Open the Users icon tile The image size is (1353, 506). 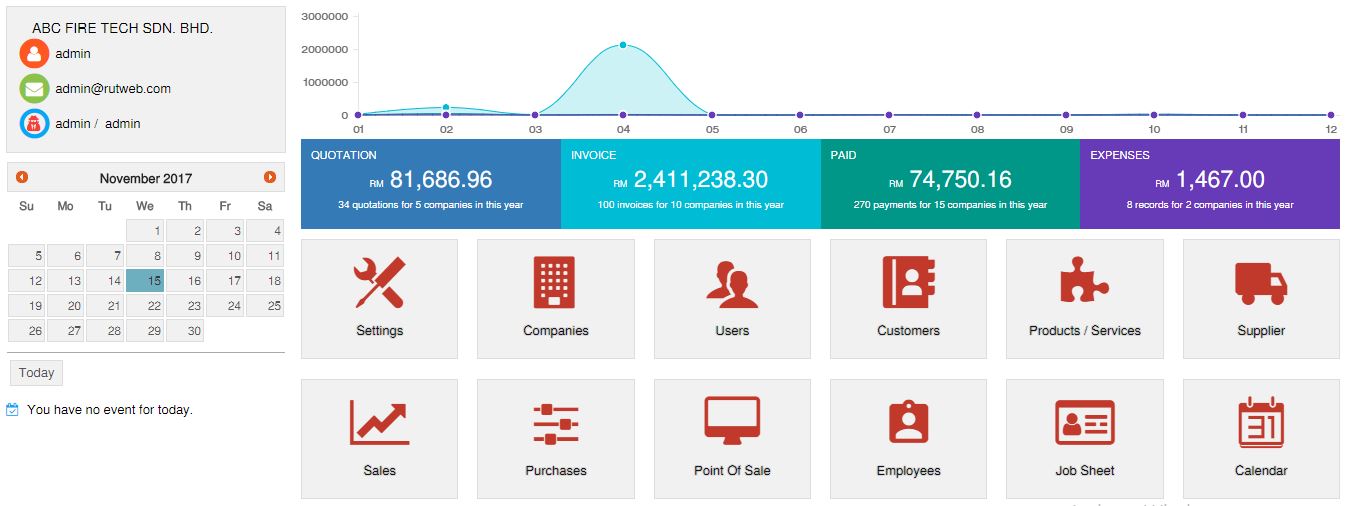pos(732,283)
